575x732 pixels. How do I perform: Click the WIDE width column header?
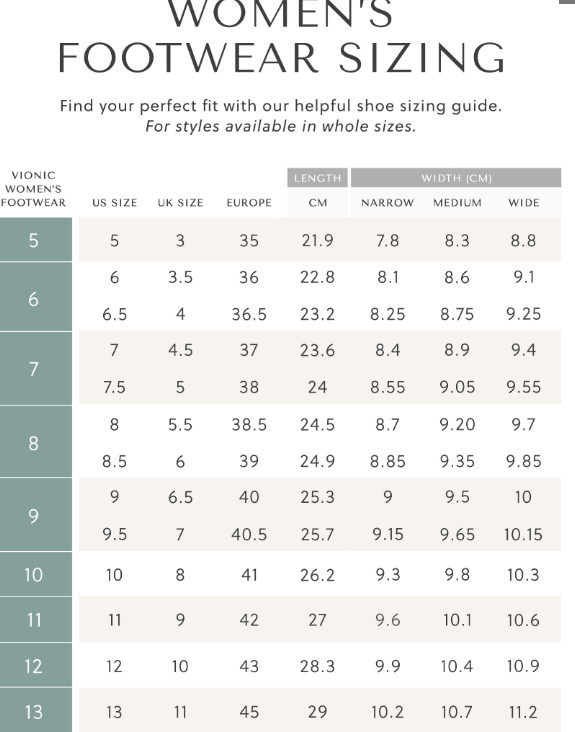pos(524,203)
